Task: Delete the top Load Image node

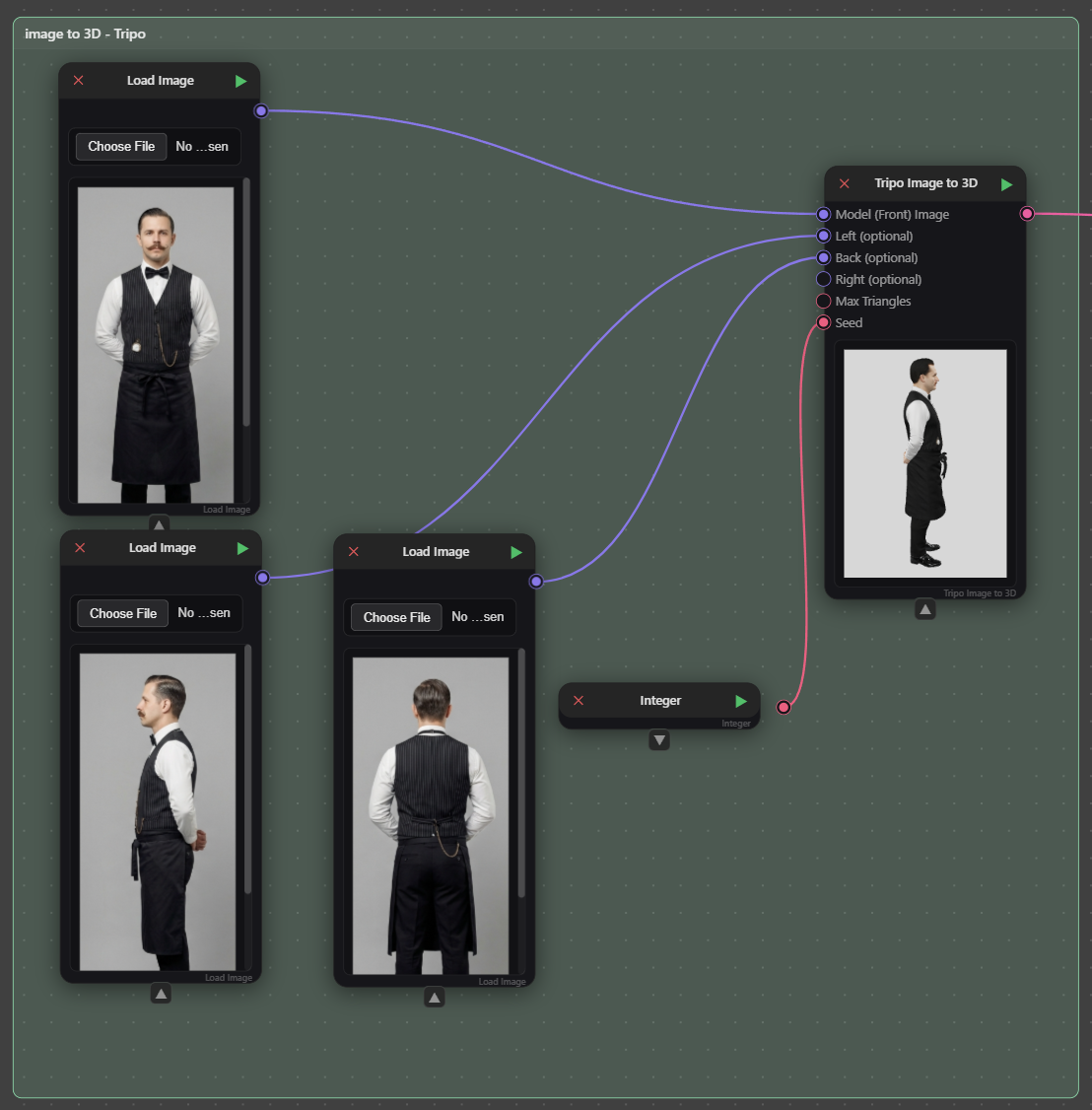Action: (79, 81)
